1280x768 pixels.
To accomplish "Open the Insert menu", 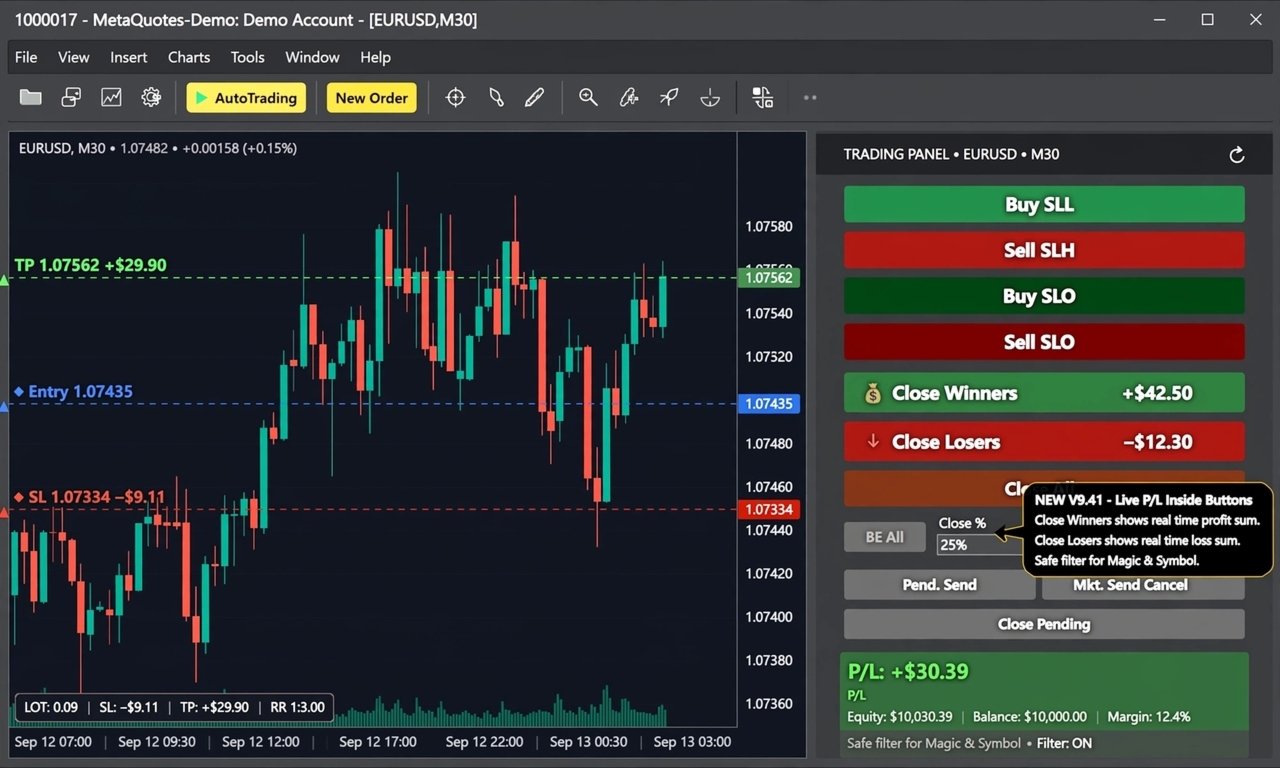I will [129, 57].
